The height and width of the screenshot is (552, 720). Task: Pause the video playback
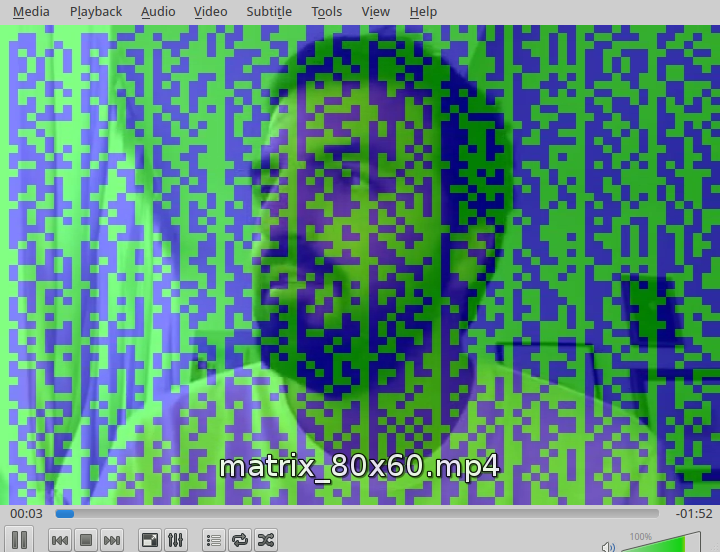[19, 540]
